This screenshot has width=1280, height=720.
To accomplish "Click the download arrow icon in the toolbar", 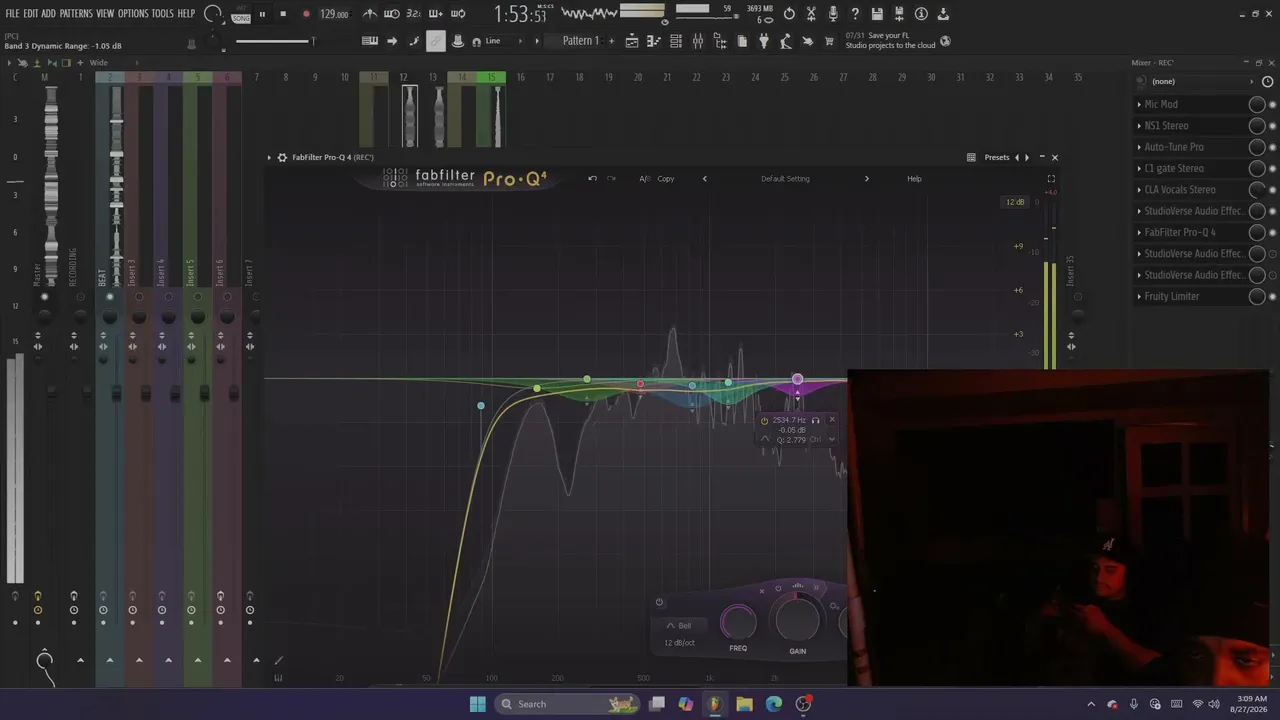I will point(943,14).
